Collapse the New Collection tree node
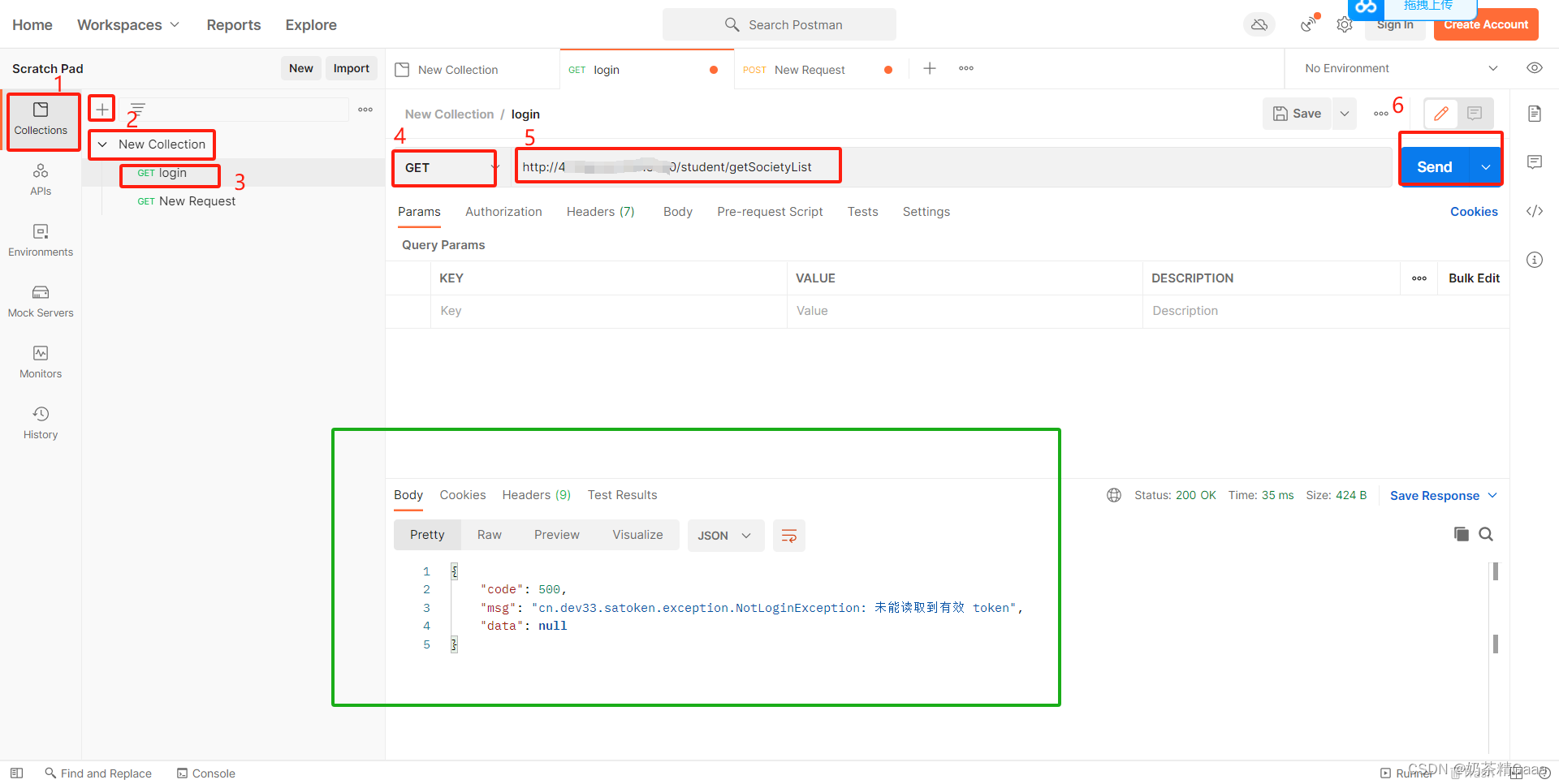Screen dimensions: 1559x784 (x=102, y=144)
